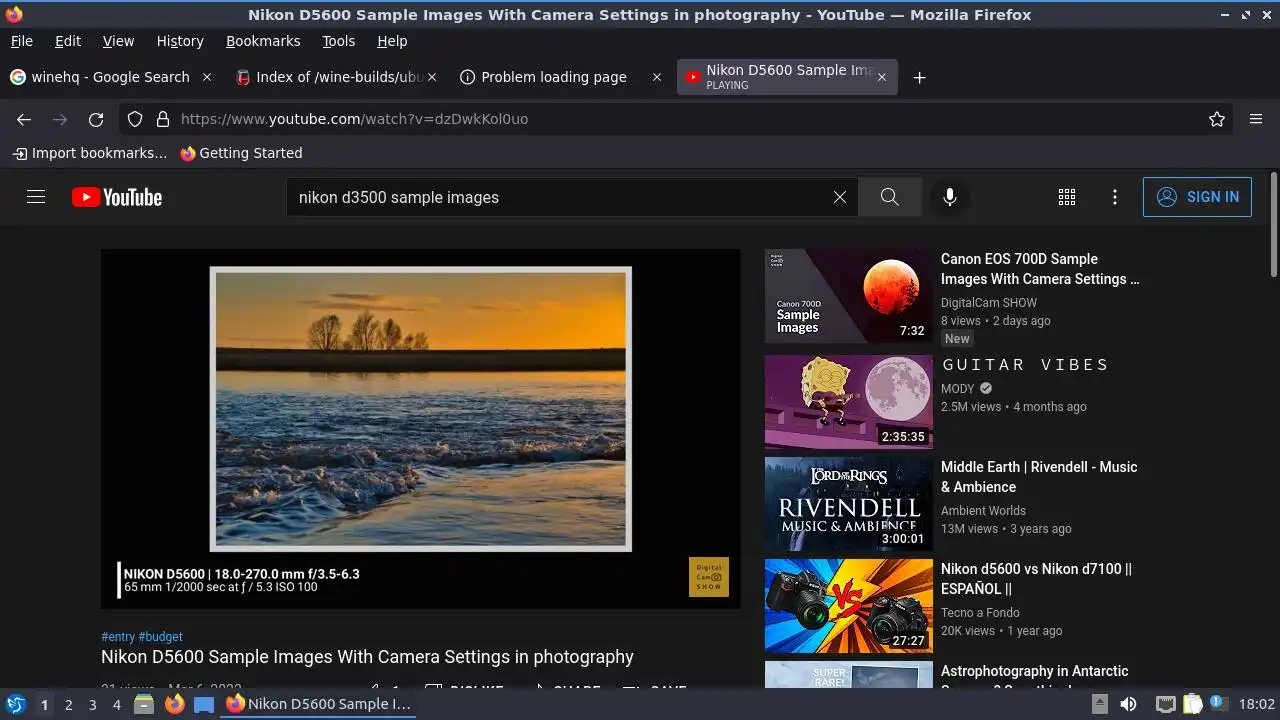
Task: Open the GUITAR VIBES video thumbnail
Action: click(x=849, y=402)
